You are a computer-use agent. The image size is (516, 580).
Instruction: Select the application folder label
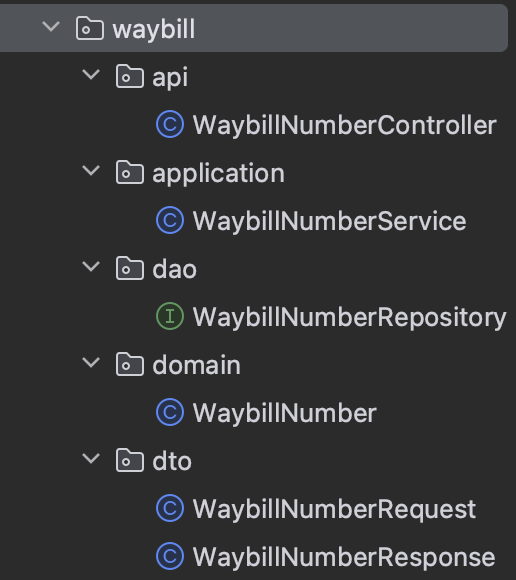click(x=219, y=173)
